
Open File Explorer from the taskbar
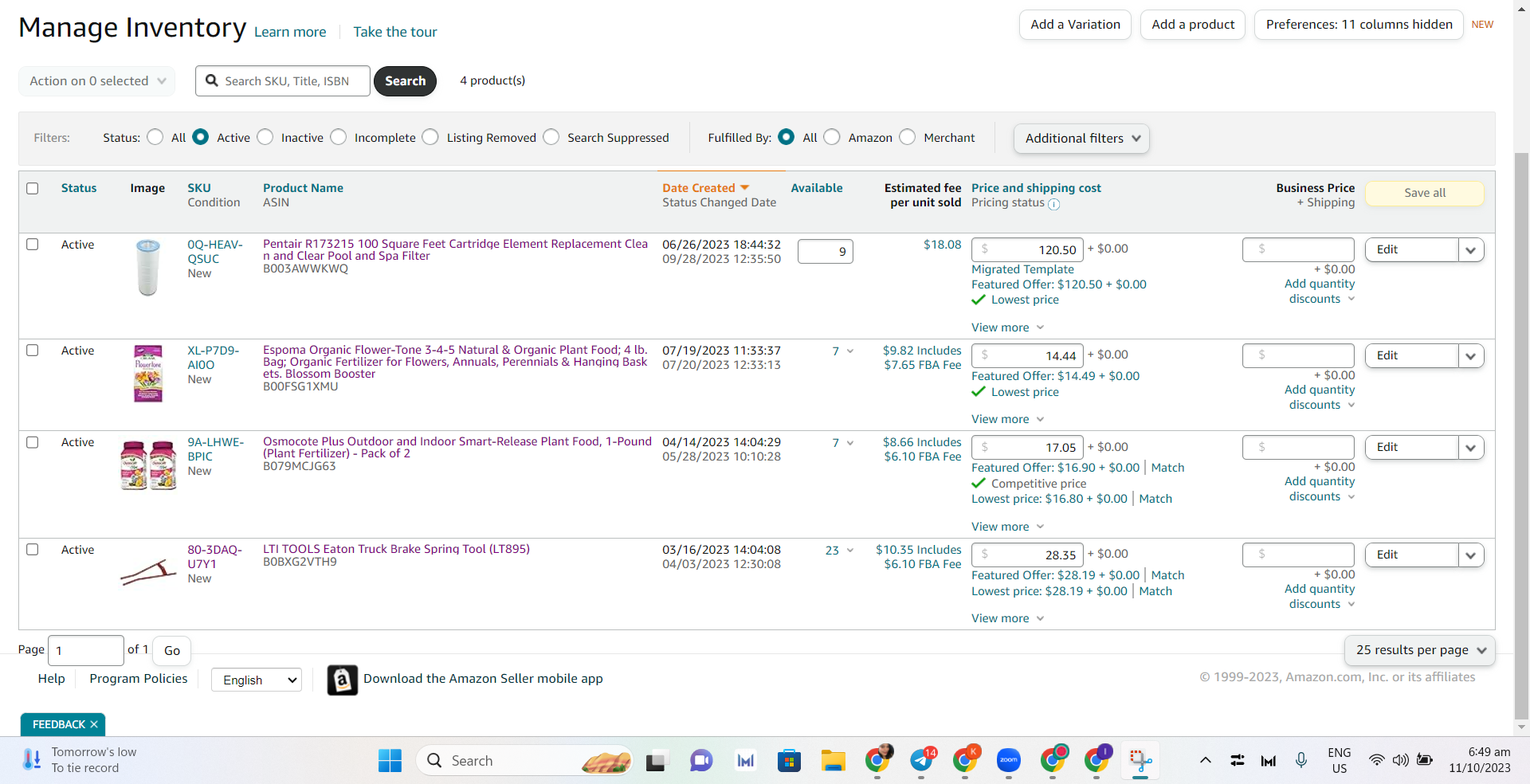point(834,761)
